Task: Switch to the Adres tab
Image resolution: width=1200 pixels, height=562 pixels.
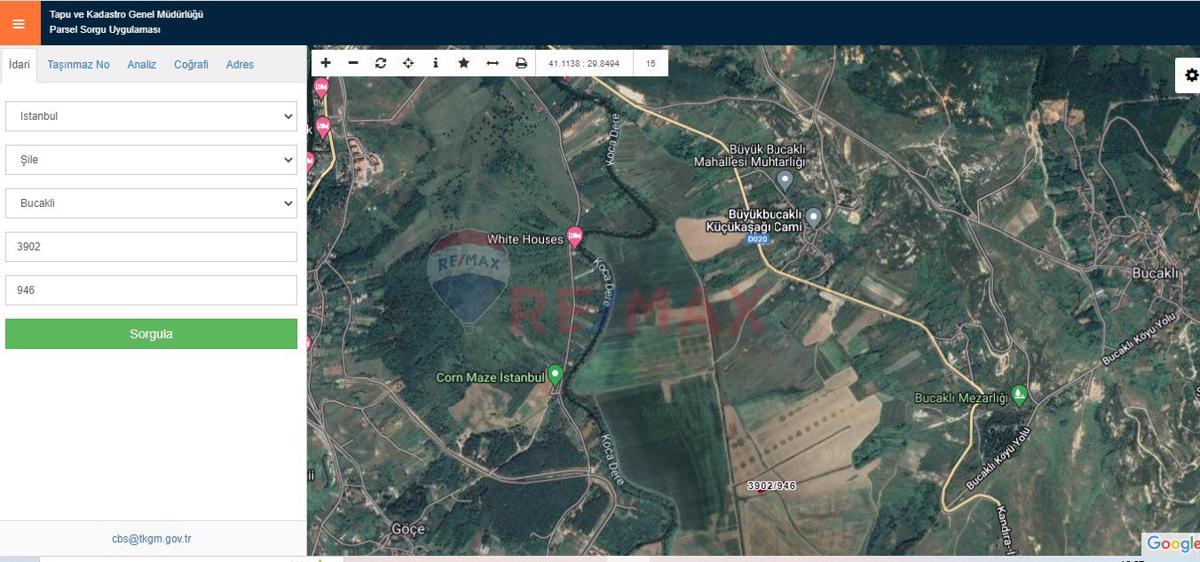Action: point(240,64)
